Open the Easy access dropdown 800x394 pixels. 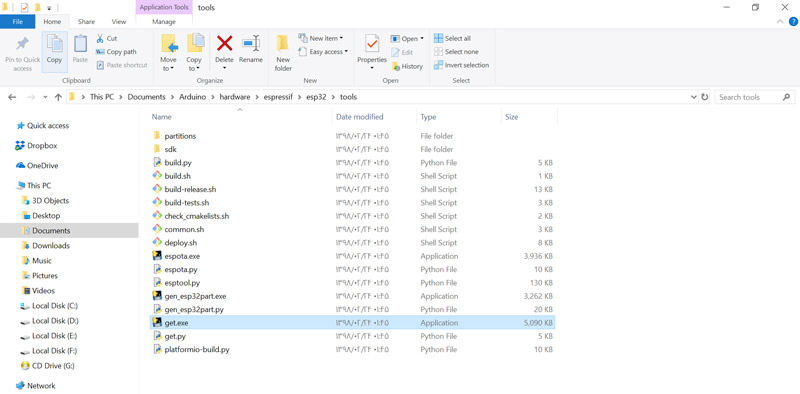tap(323, 52)
